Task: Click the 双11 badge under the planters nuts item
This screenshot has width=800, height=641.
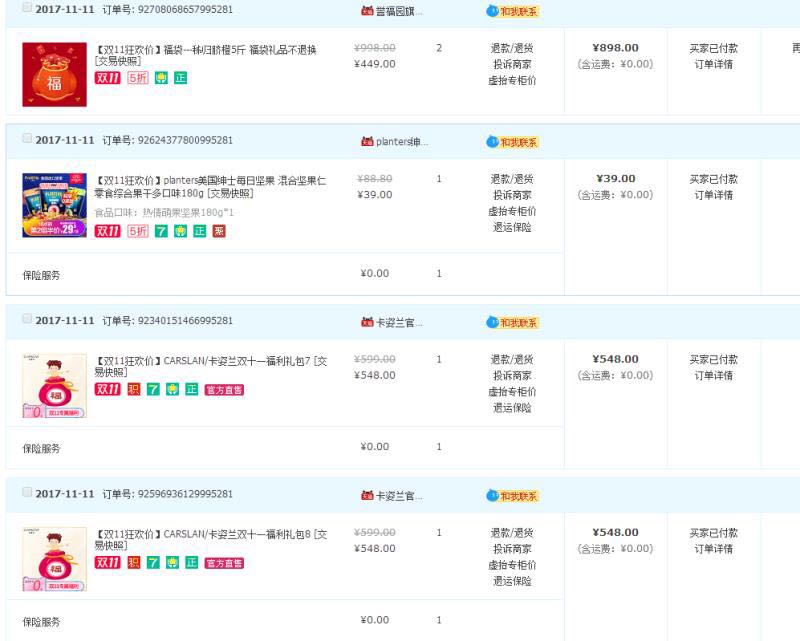Action: (107, 231)
